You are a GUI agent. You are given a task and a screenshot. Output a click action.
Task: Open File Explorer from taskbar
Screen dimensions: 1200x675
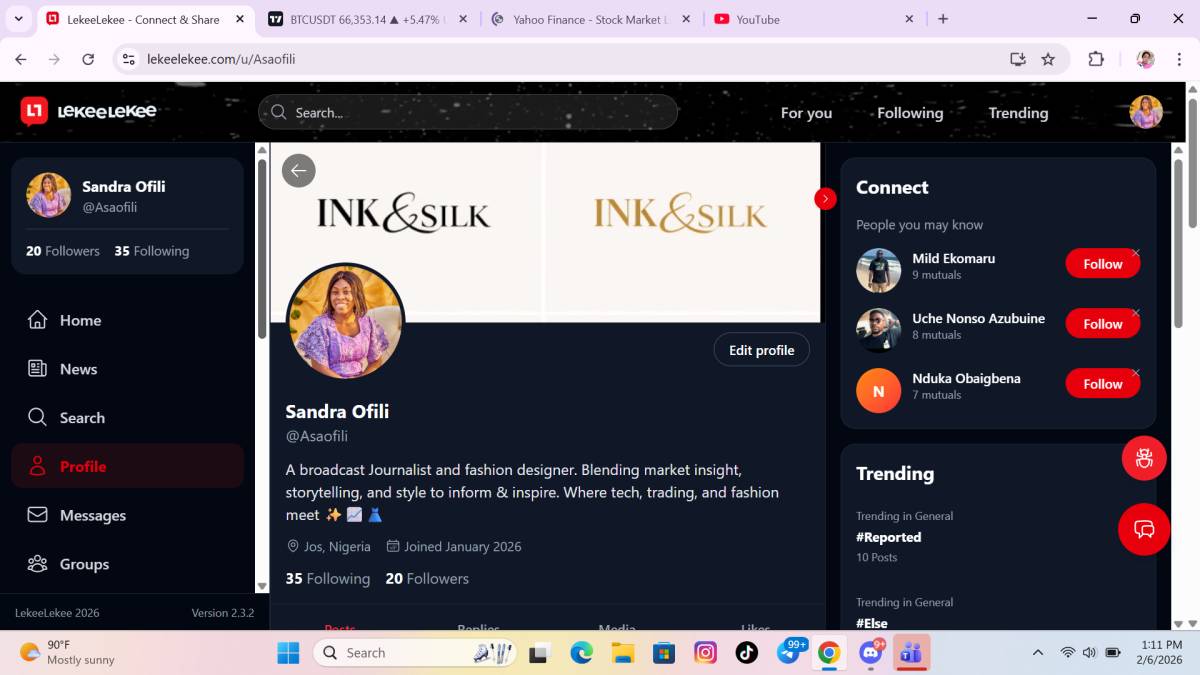[623, 653]
